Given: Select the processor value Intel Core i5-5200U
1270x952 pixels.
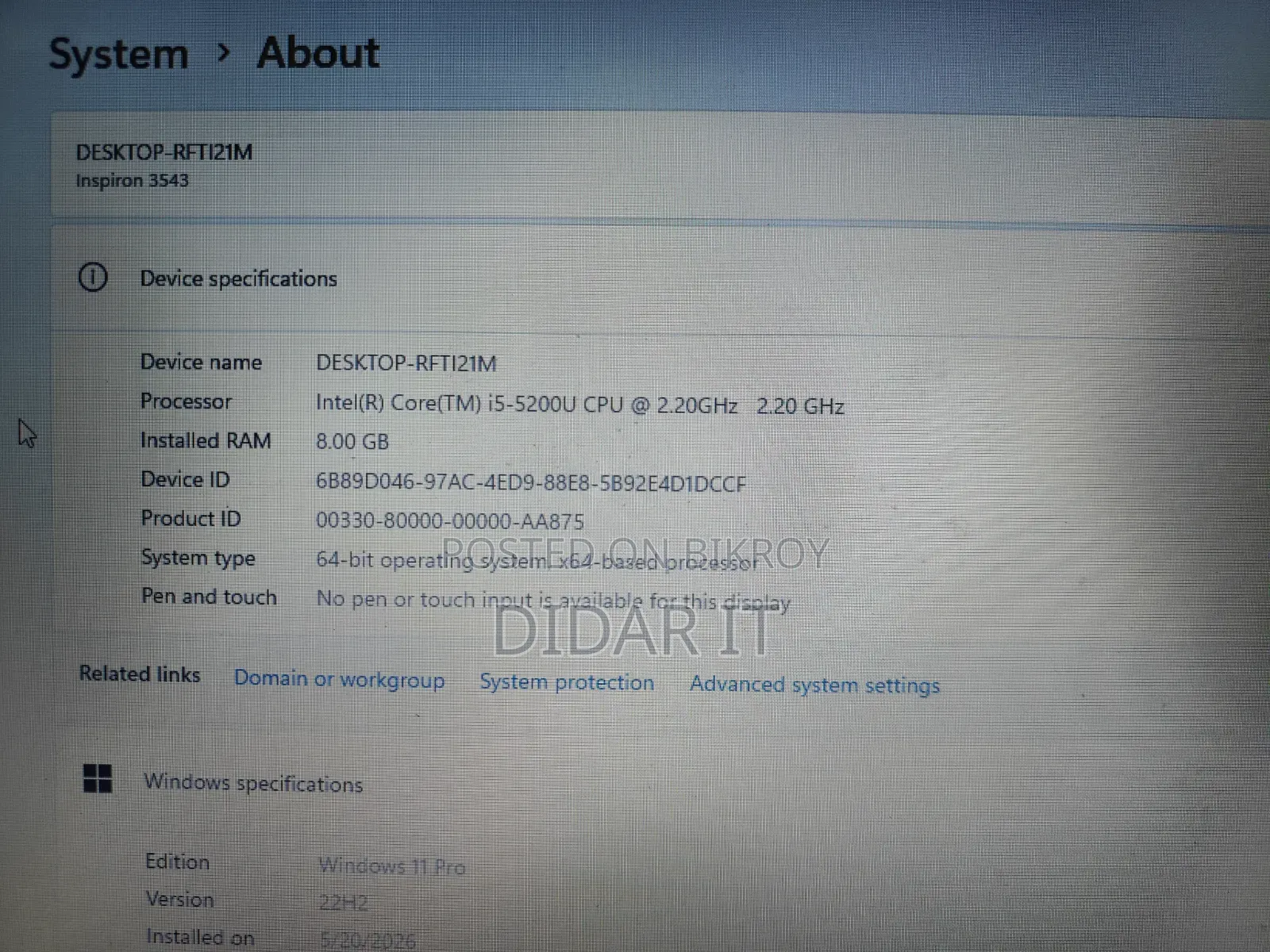Looking at the screenshot, I should 579,405.
